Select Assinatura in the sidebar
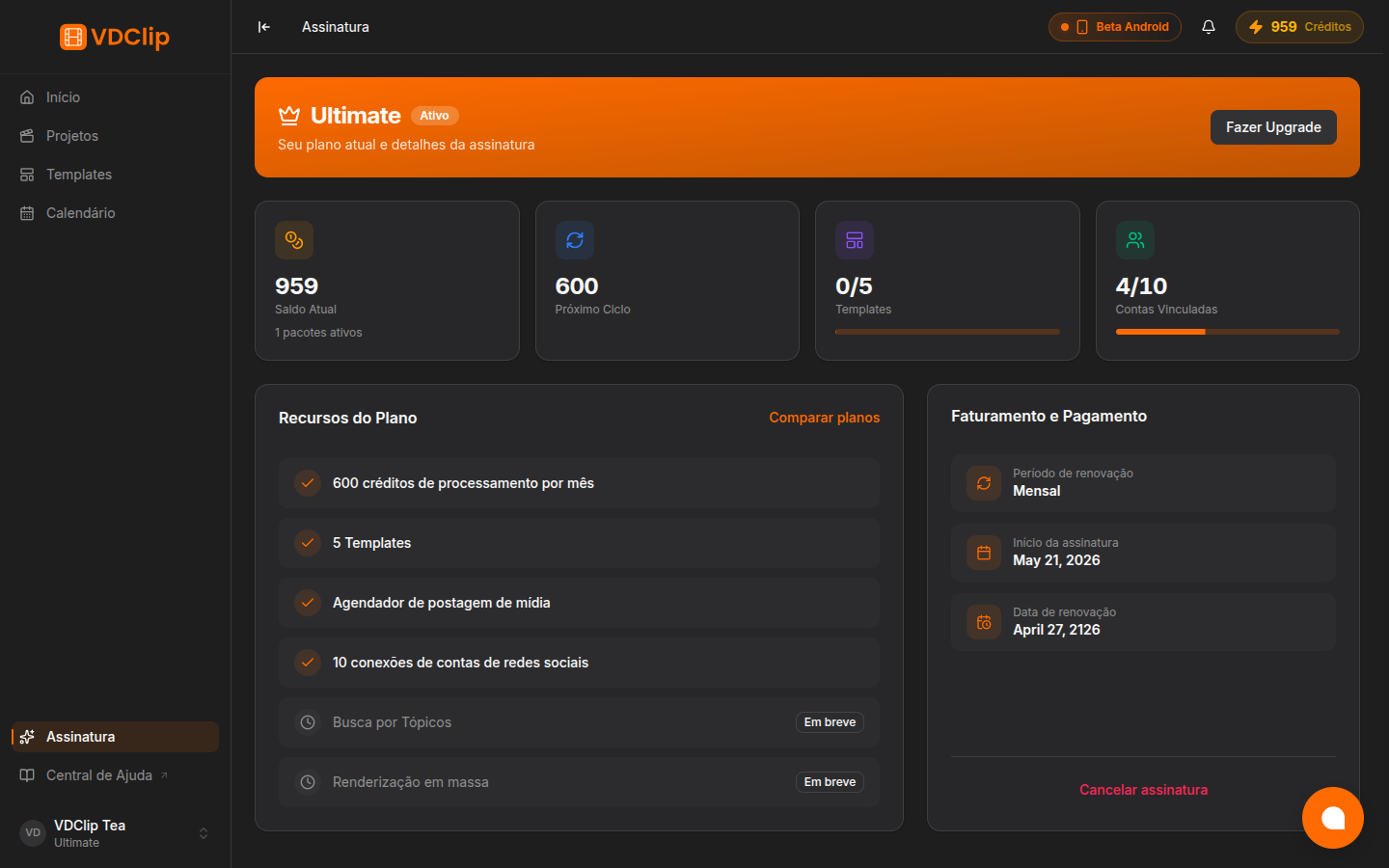 [115, 737]
